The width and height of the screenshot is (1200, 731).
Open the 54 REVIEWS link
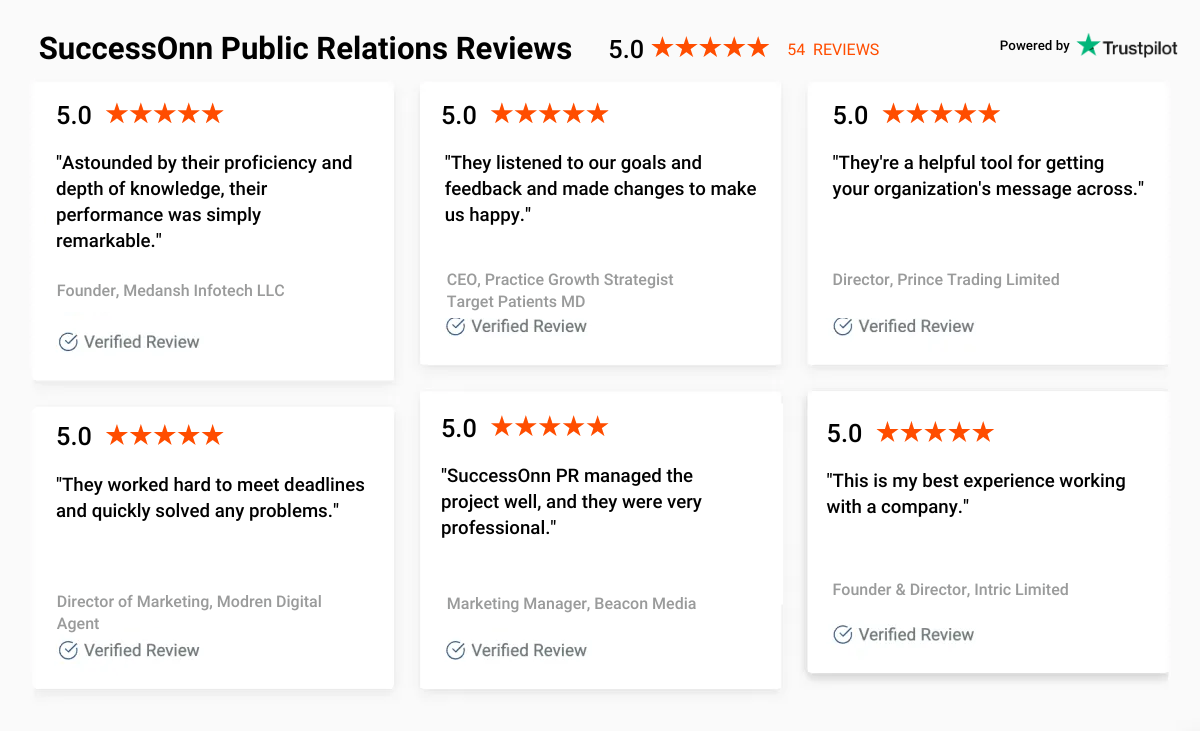point(833,49)
